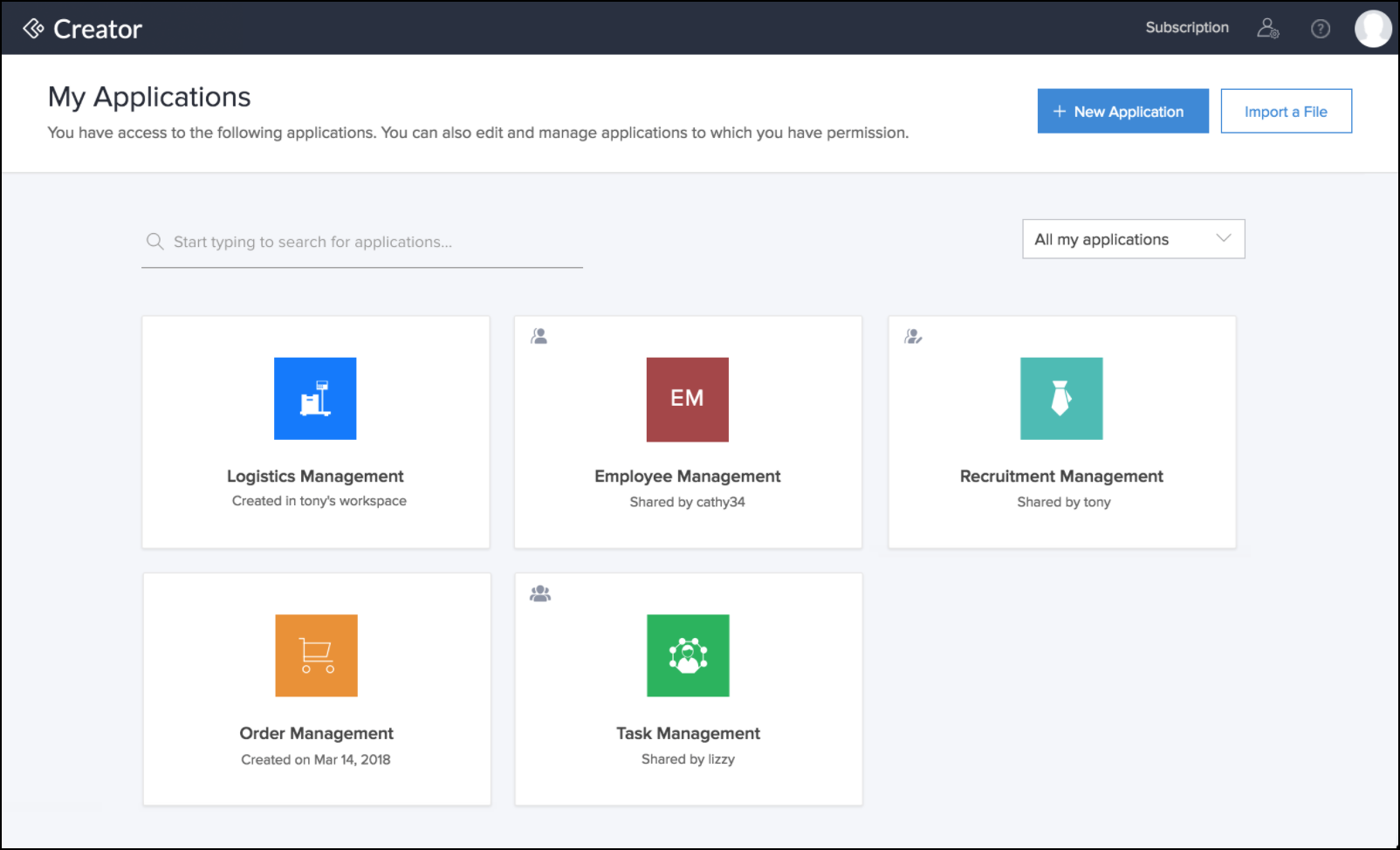Screen dimensions: 1400x850
Task: Open the Order Management title link
Action: pos(316,733)
